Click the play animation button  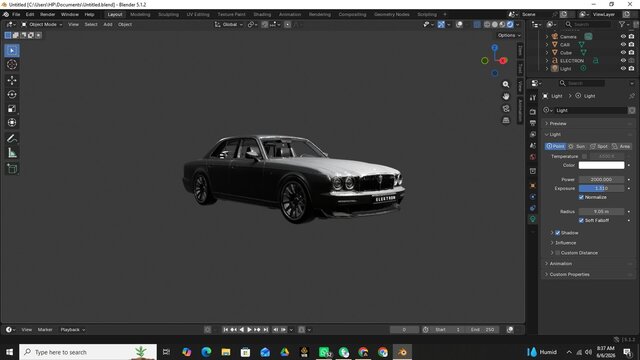pyautogui.click(x=249, y=329)
